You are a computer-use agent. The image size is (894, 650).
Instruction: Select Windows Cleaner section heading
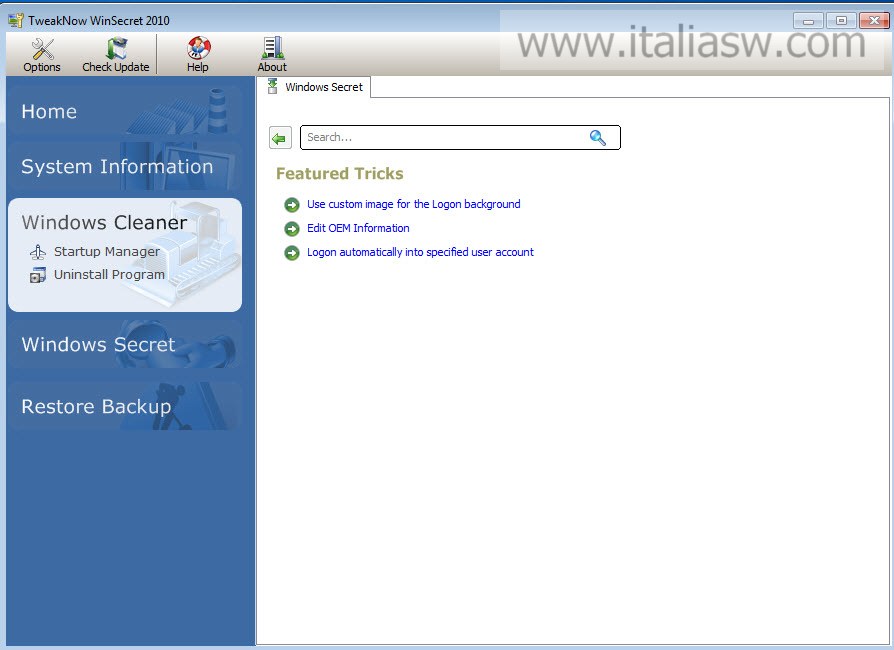coord(104,222)
